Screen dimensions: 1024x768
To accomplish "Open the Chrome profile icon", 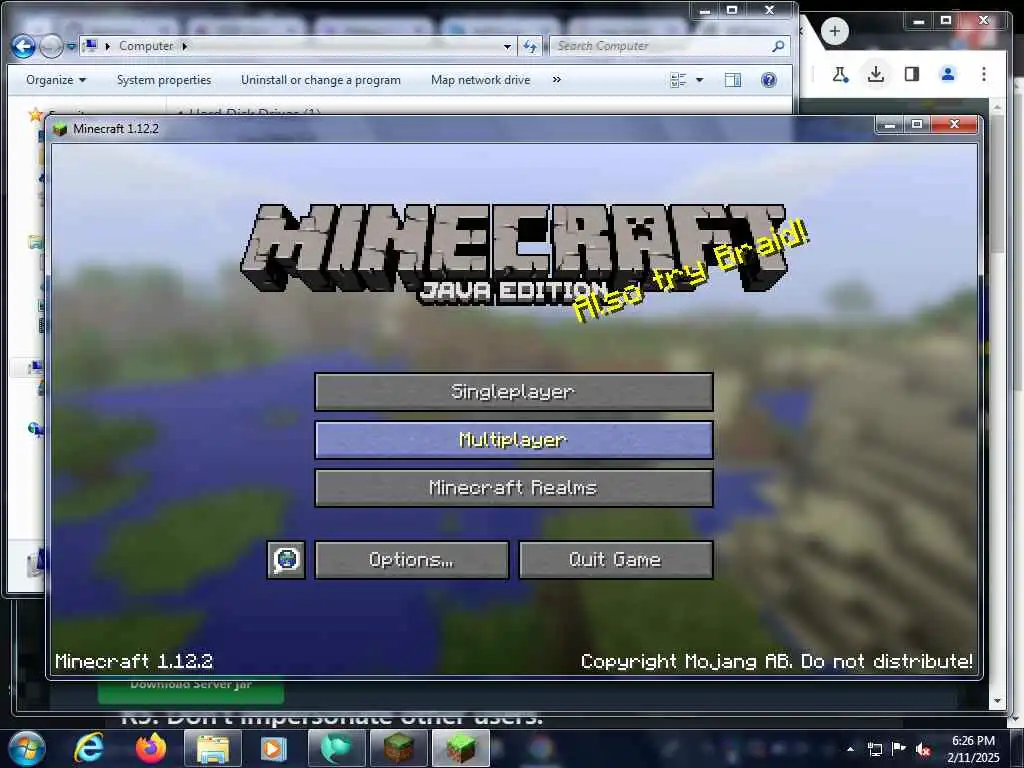I will [948, 74].
